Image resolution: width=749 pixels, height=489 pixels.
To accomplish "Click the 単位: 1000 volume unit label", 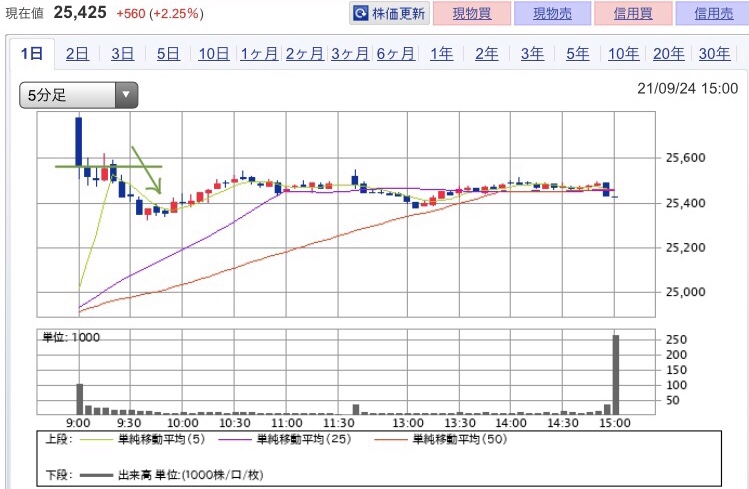I will [71, 338].
